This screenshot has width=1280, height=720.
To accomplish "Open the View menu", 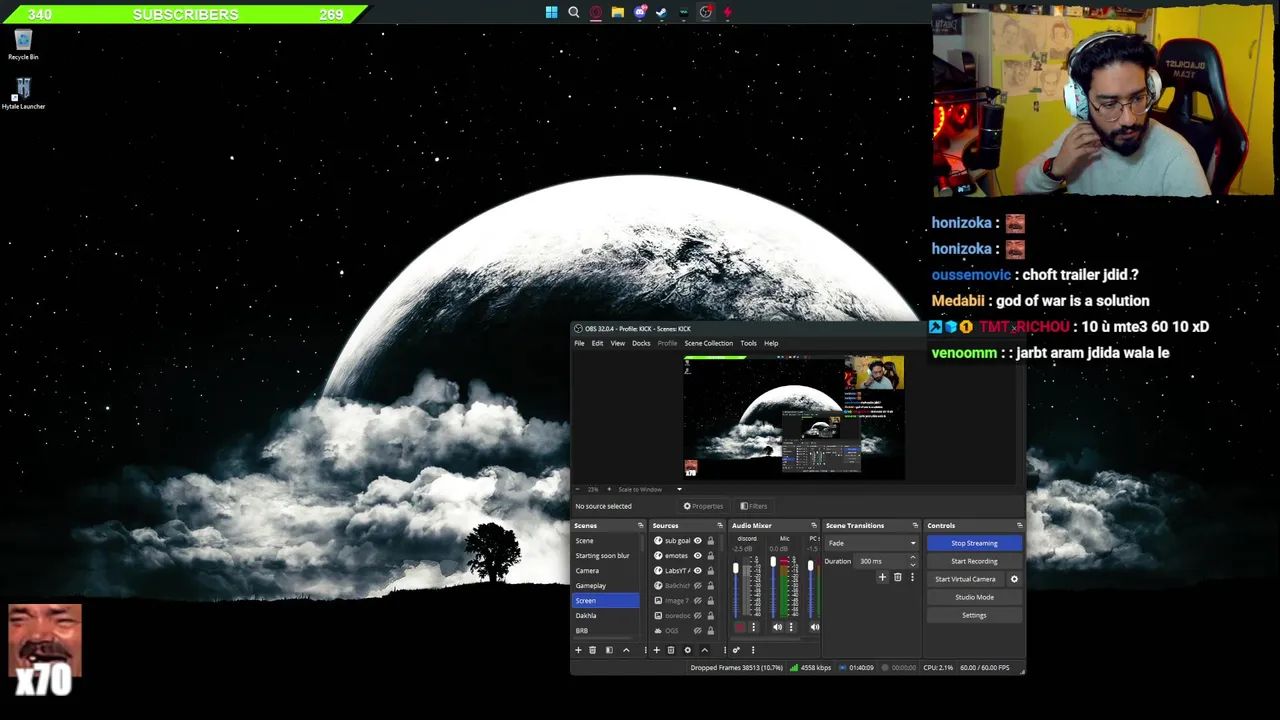I will point(618,343).
